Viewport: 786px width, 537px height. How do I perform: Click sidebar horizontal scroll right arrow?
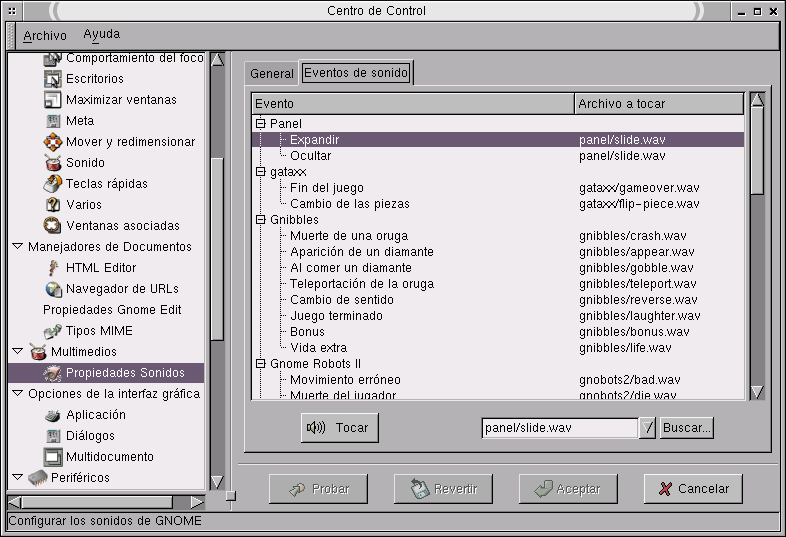click(197, 502)
